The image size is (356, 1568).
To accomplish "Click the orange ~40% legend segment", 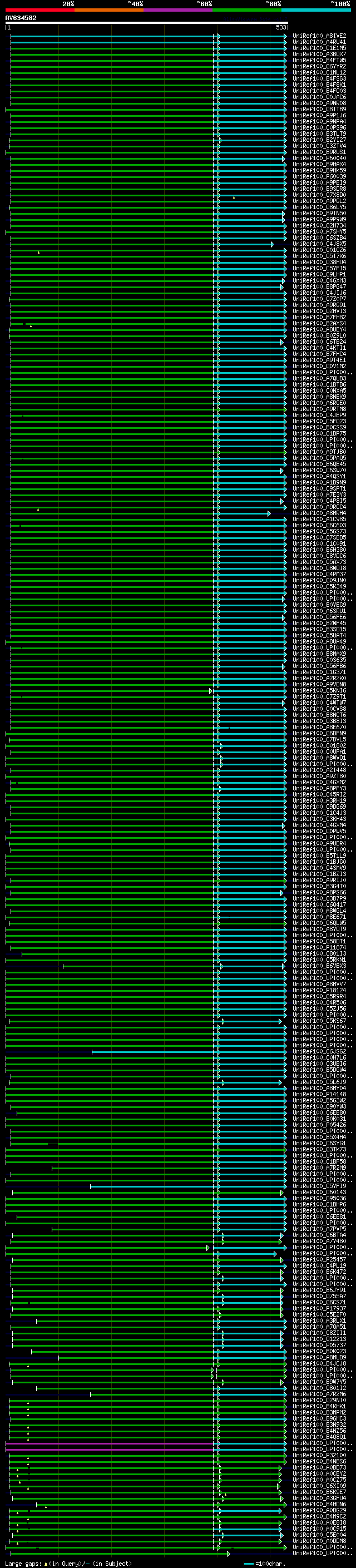I will 109,10.
